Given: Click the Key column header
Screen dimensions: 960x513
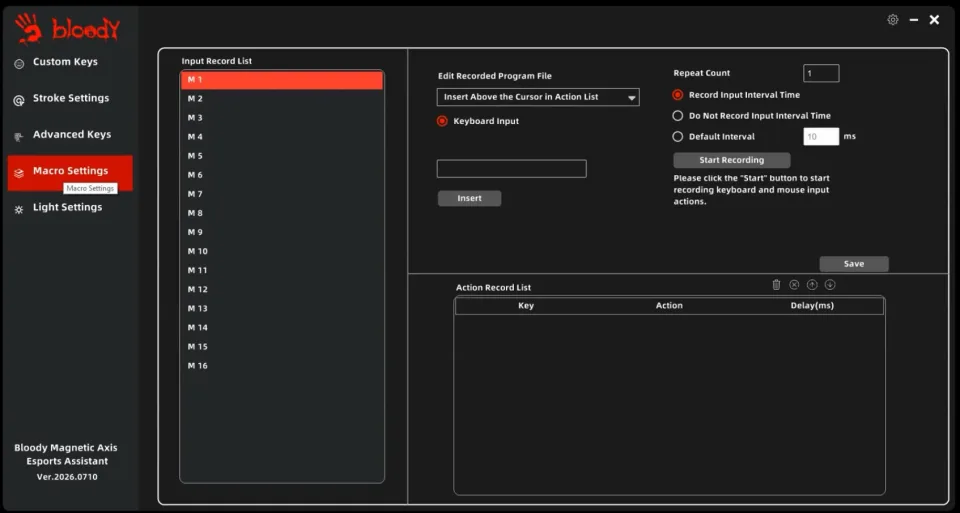Looking at the screenshot, I should [526, 305].
